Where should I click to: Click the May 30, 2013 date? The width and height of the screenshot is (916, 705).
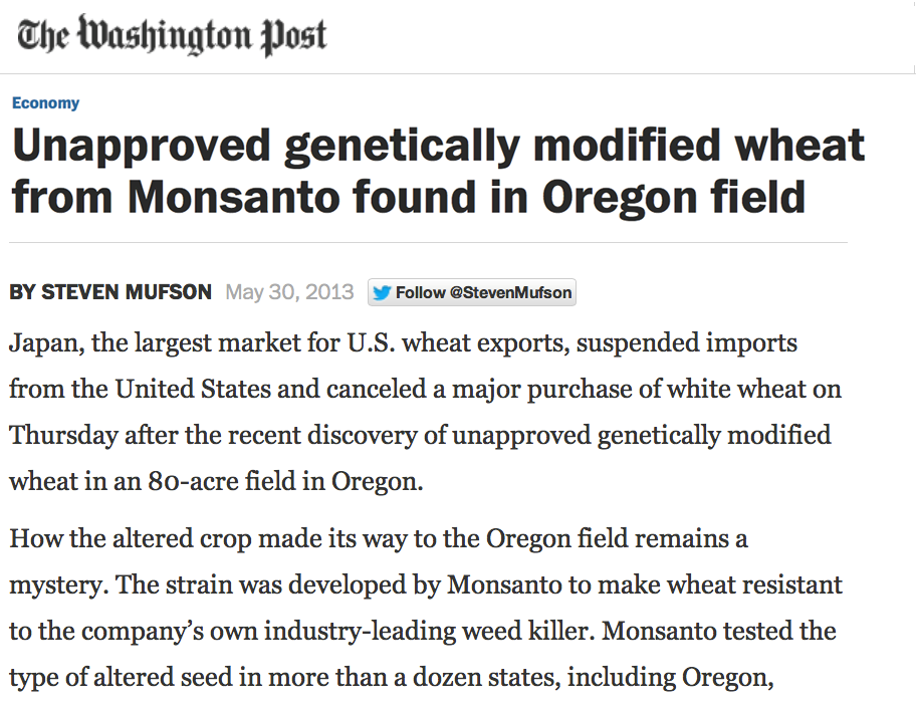click(290, 293)
